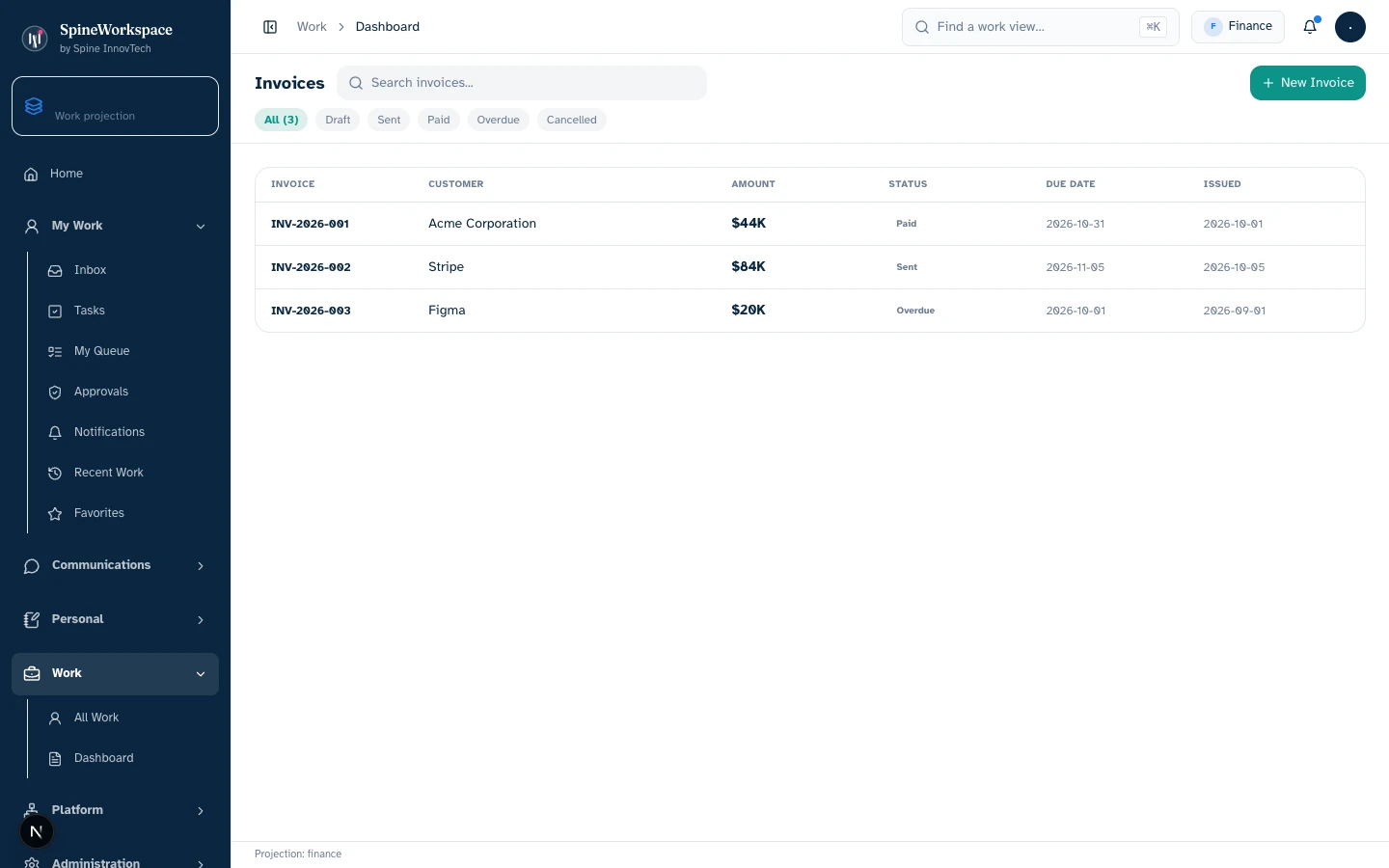Screen dimensions: 1389x868
Task: Filter invoices by Draft
Action: click(x=338, y=120)
